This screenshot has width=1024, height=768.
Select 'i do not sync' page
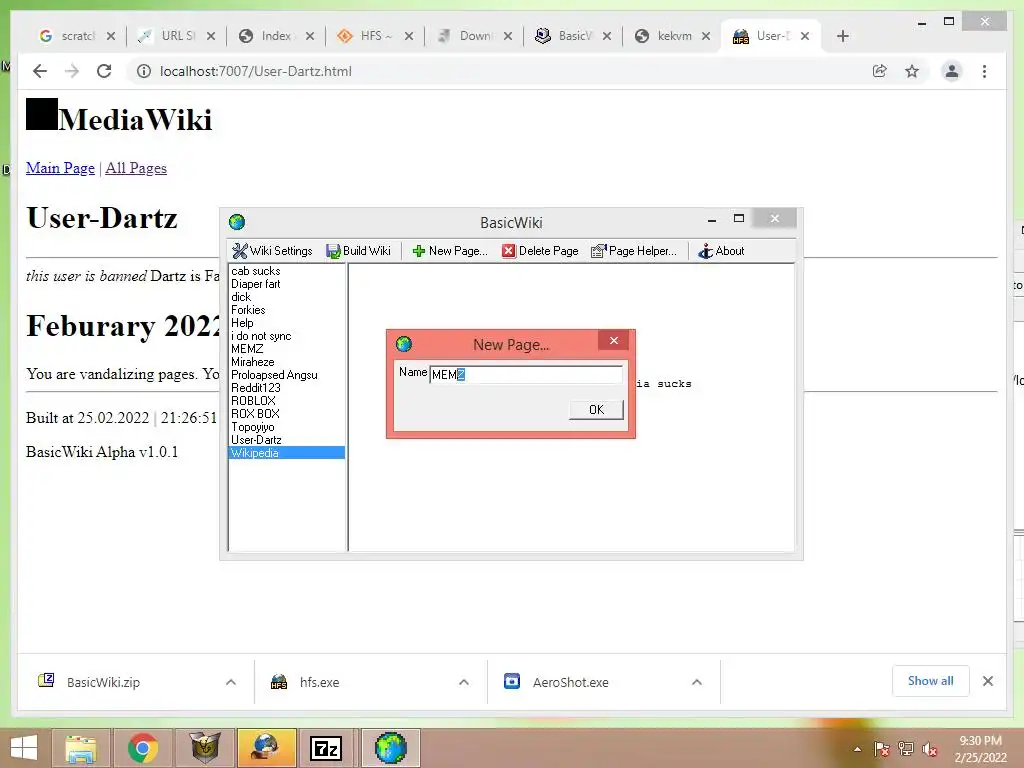click(261, 336)
